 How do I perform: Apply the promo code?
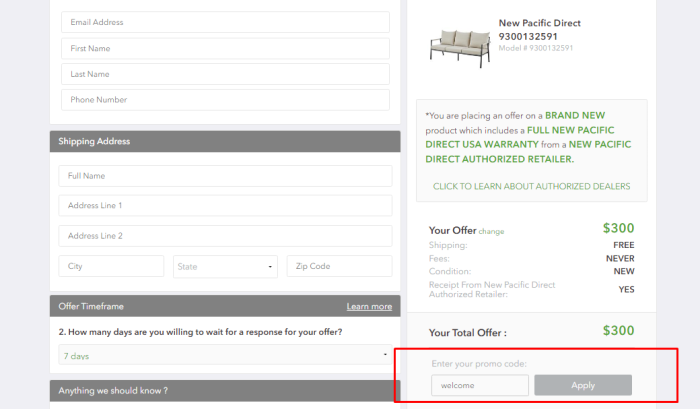click(x=583, y=385)
